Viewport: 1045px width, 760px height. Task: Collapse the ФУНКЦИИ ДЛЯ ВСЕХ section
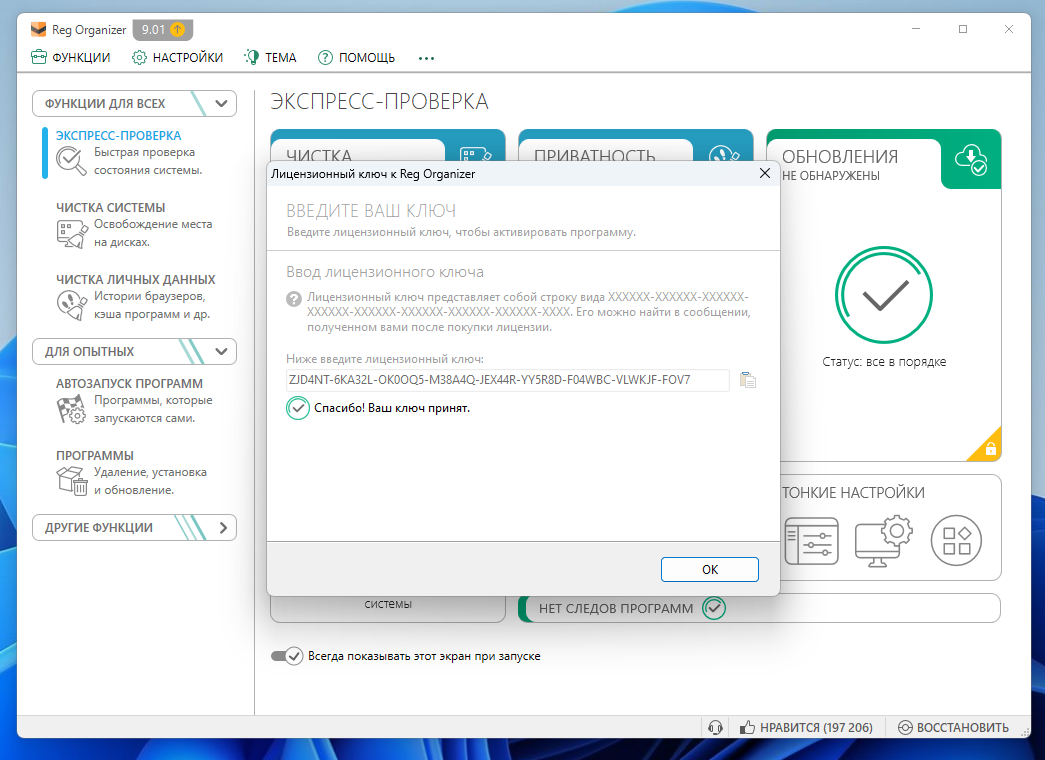135,103
